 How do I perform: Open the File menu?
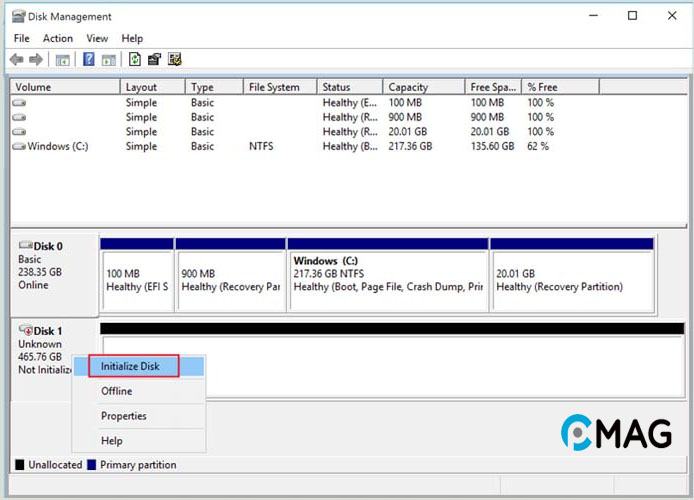tap(22, 38)
